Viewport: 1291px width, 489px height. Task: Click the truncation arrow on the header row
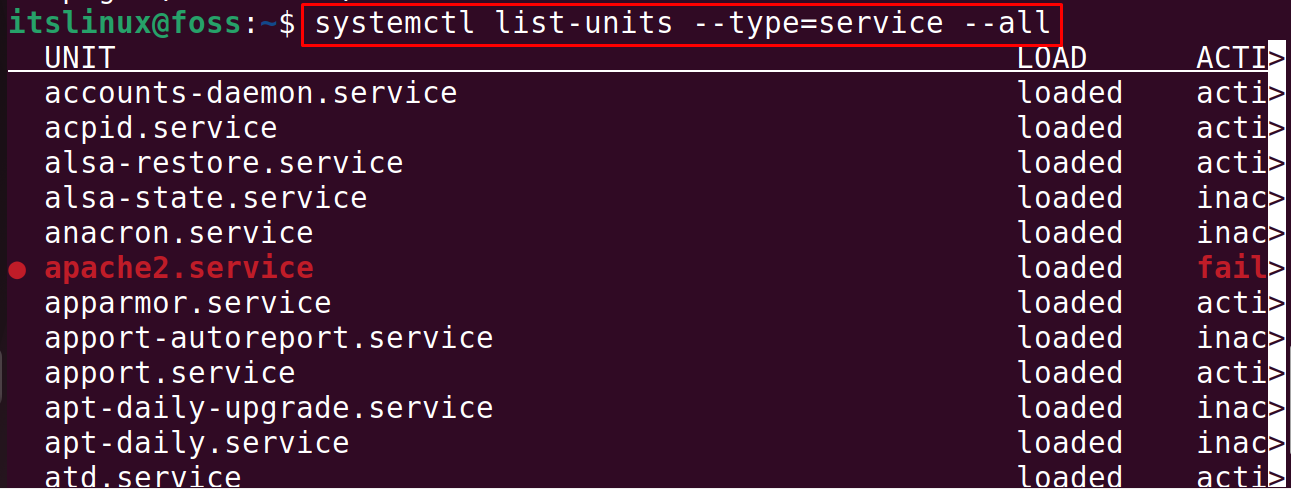(1277, 59)
